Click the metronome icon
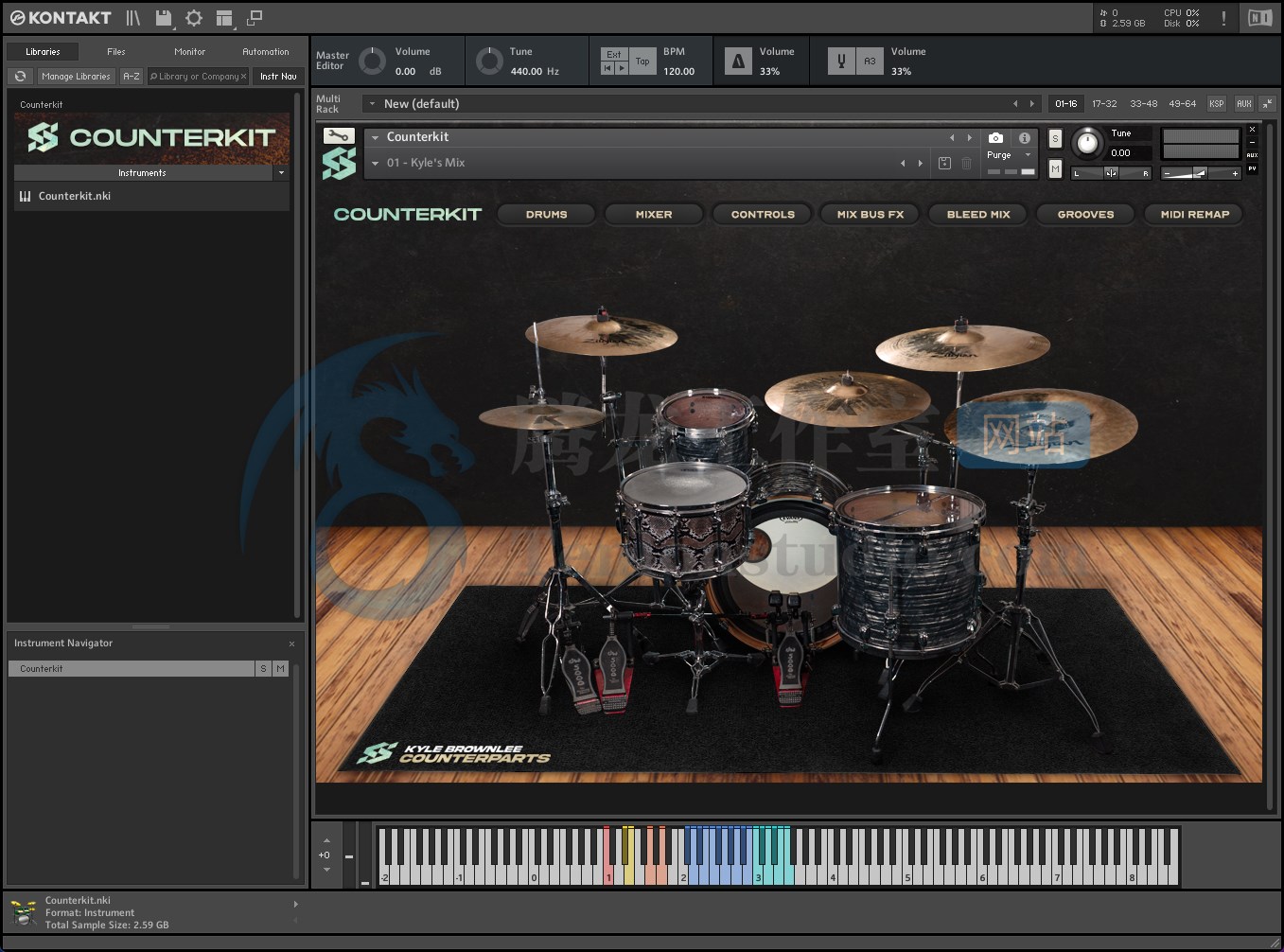Viewport: 1284px width, 952px height. (738, 62)
